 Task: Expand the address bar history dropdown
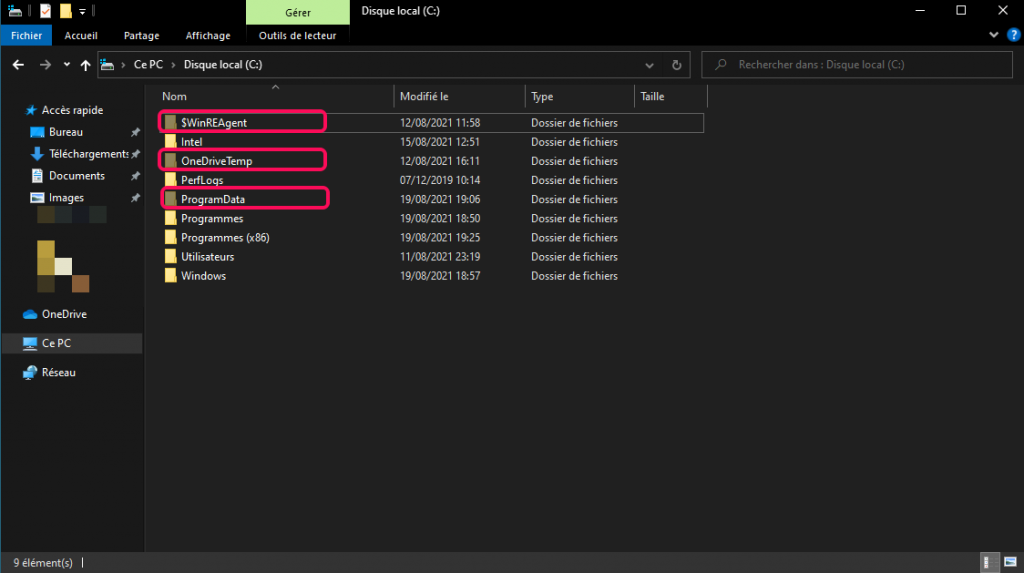[649, 65]
